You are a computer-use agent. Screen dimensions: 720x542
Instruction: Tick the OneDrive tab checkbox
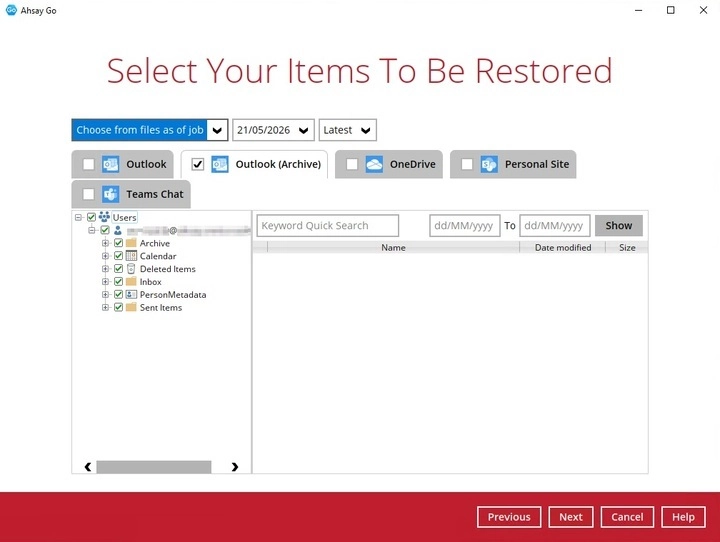[352, 164]
